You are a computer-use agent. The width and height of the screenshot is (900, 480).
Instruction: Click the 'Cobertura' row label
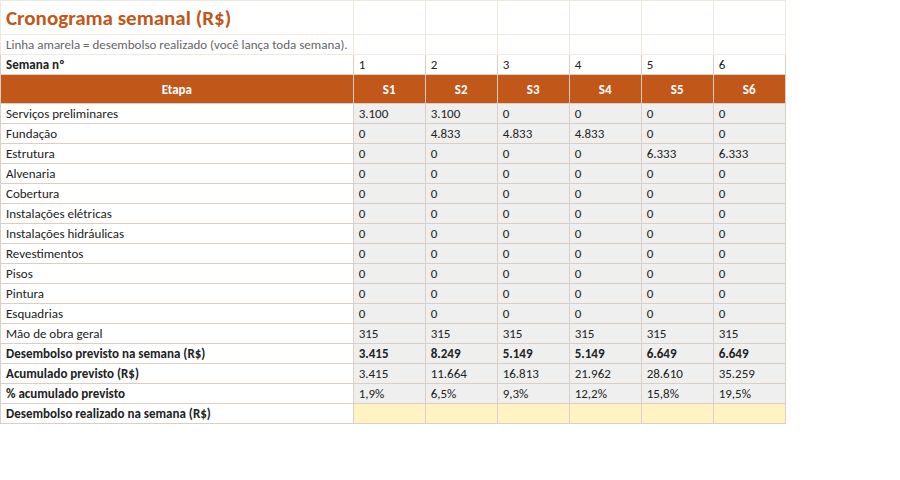coord(177,194)
